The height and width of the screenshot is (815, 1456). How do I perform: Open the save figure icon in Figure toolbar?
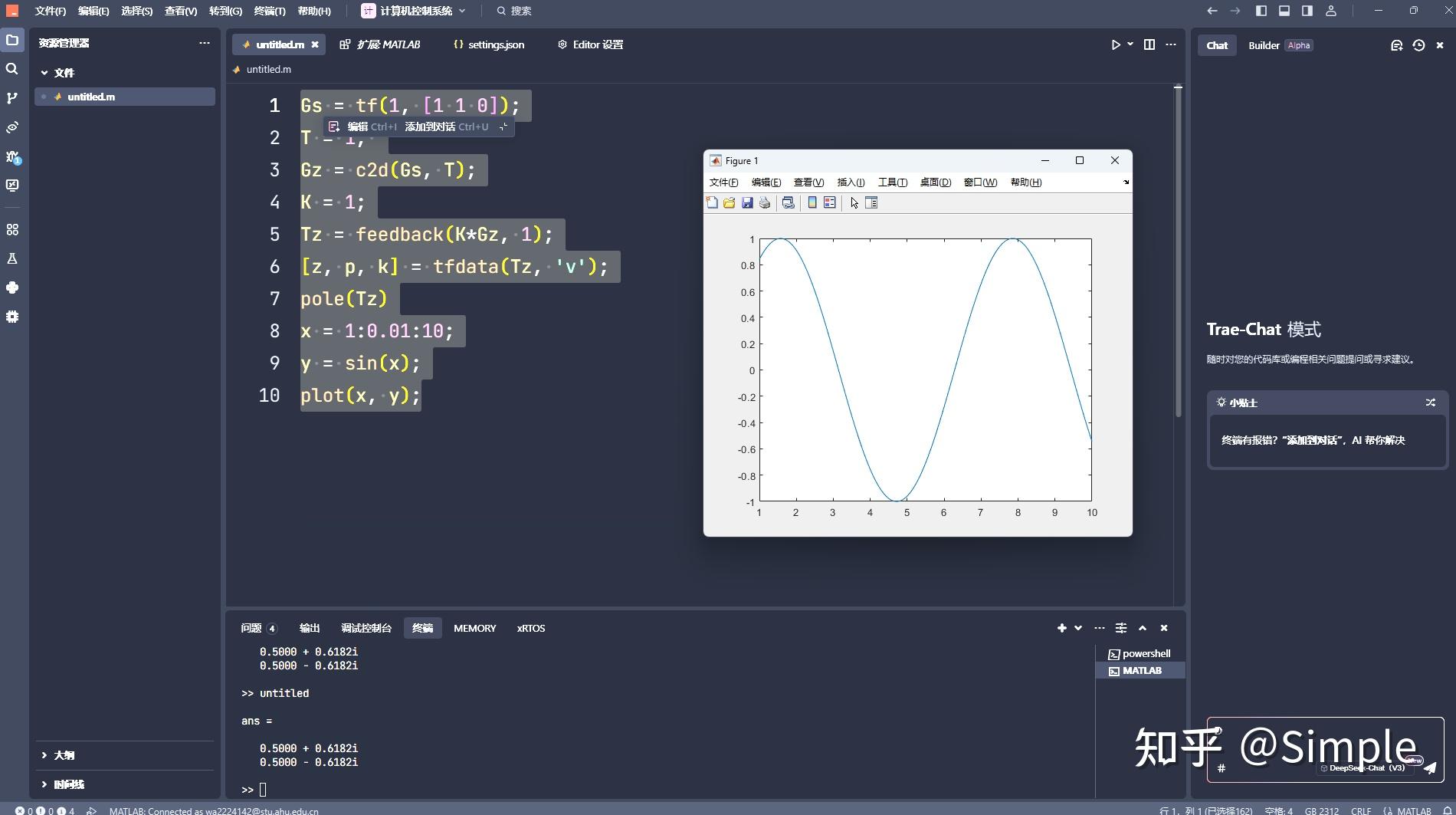tap(747, 202)
